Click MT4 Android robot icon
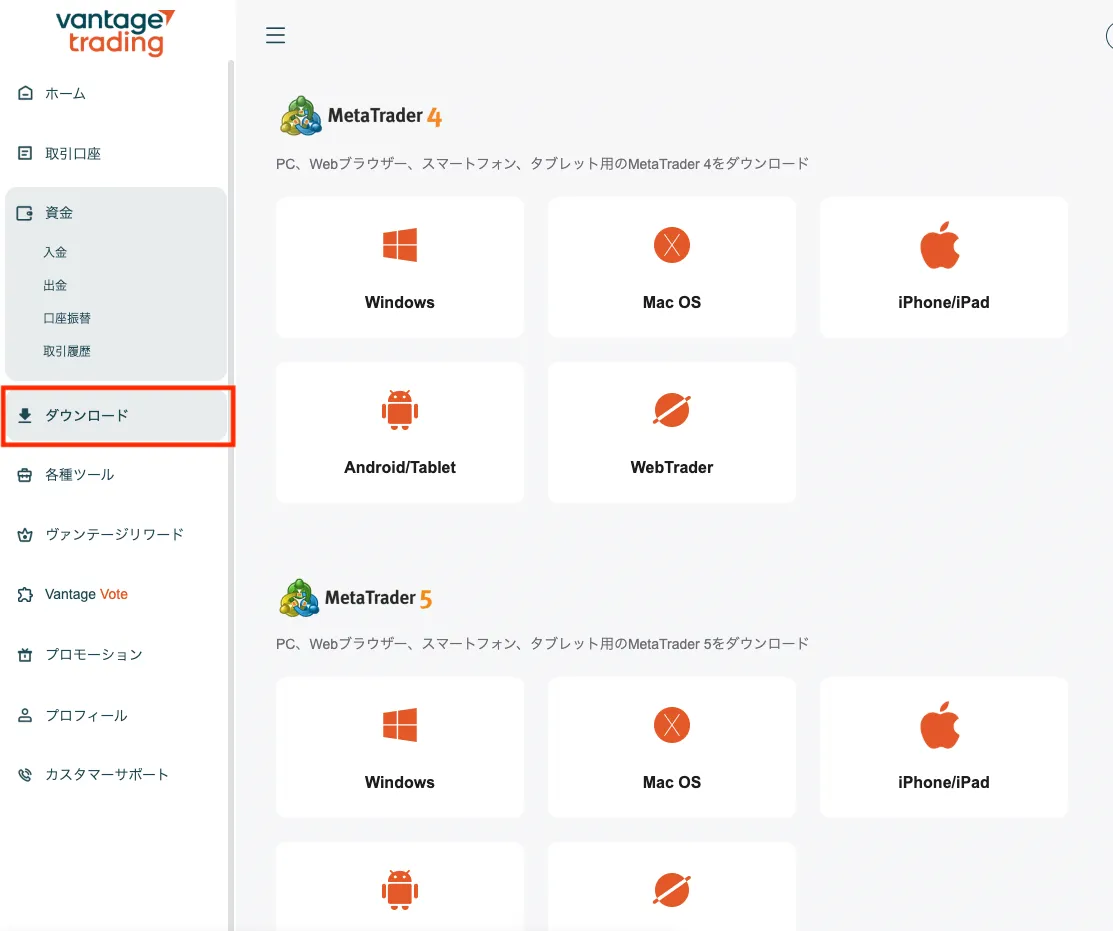Viewport: 1113px width, 931px height. pyautogui.click(x=400, y=410)
